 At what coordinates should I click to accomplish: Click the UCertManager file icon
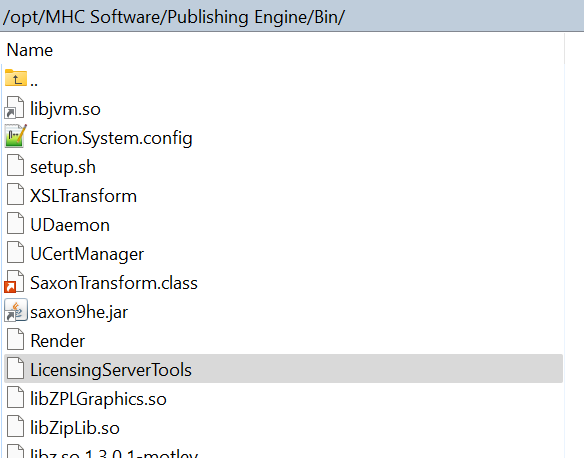[x=15, y=253]
